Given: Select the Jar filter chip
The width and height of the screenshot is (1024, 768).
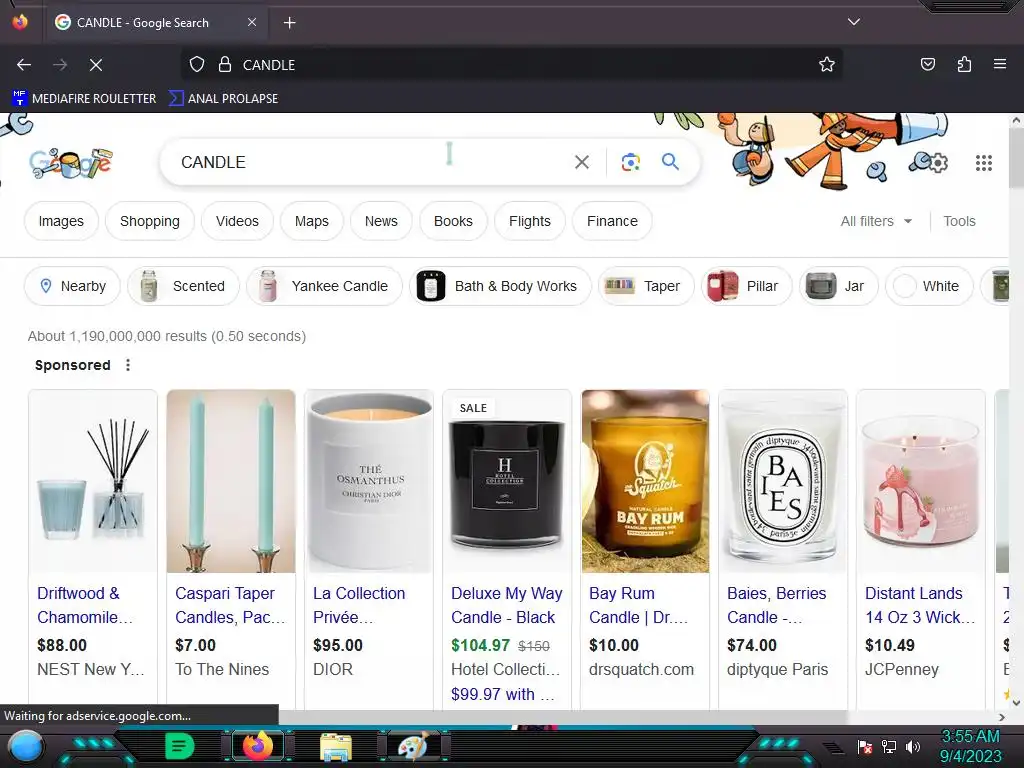Looking at the screenshot, I should click(x=839, y=286).
